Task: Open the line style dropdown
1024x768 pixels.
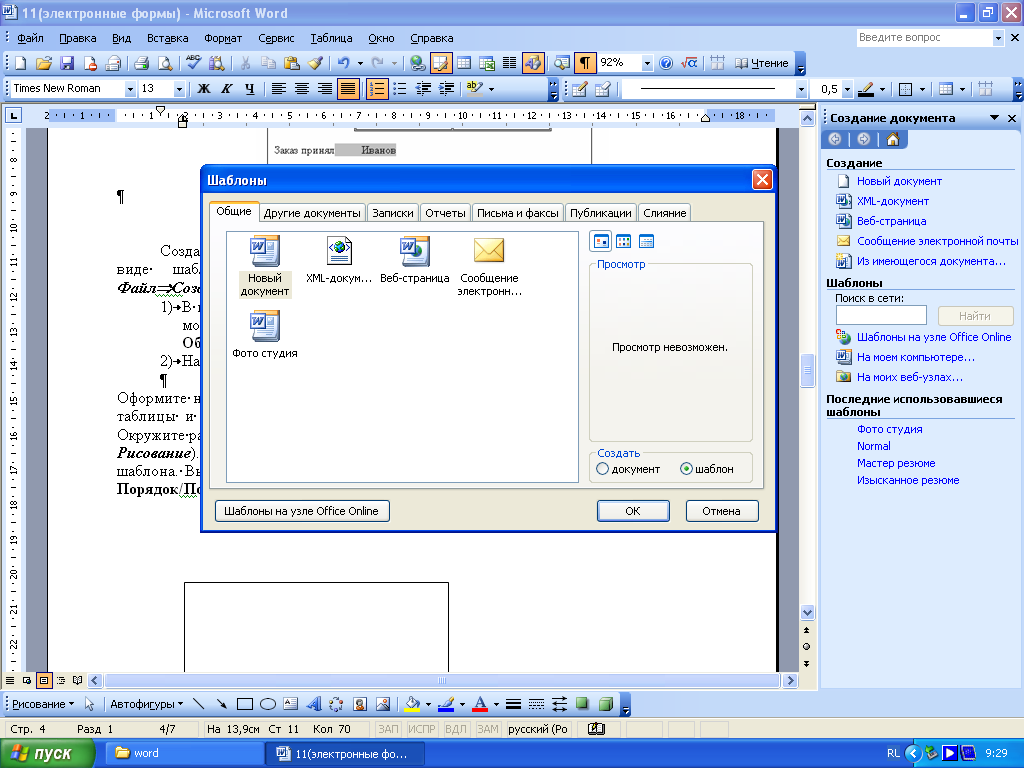Action: (x=801, y=89)
